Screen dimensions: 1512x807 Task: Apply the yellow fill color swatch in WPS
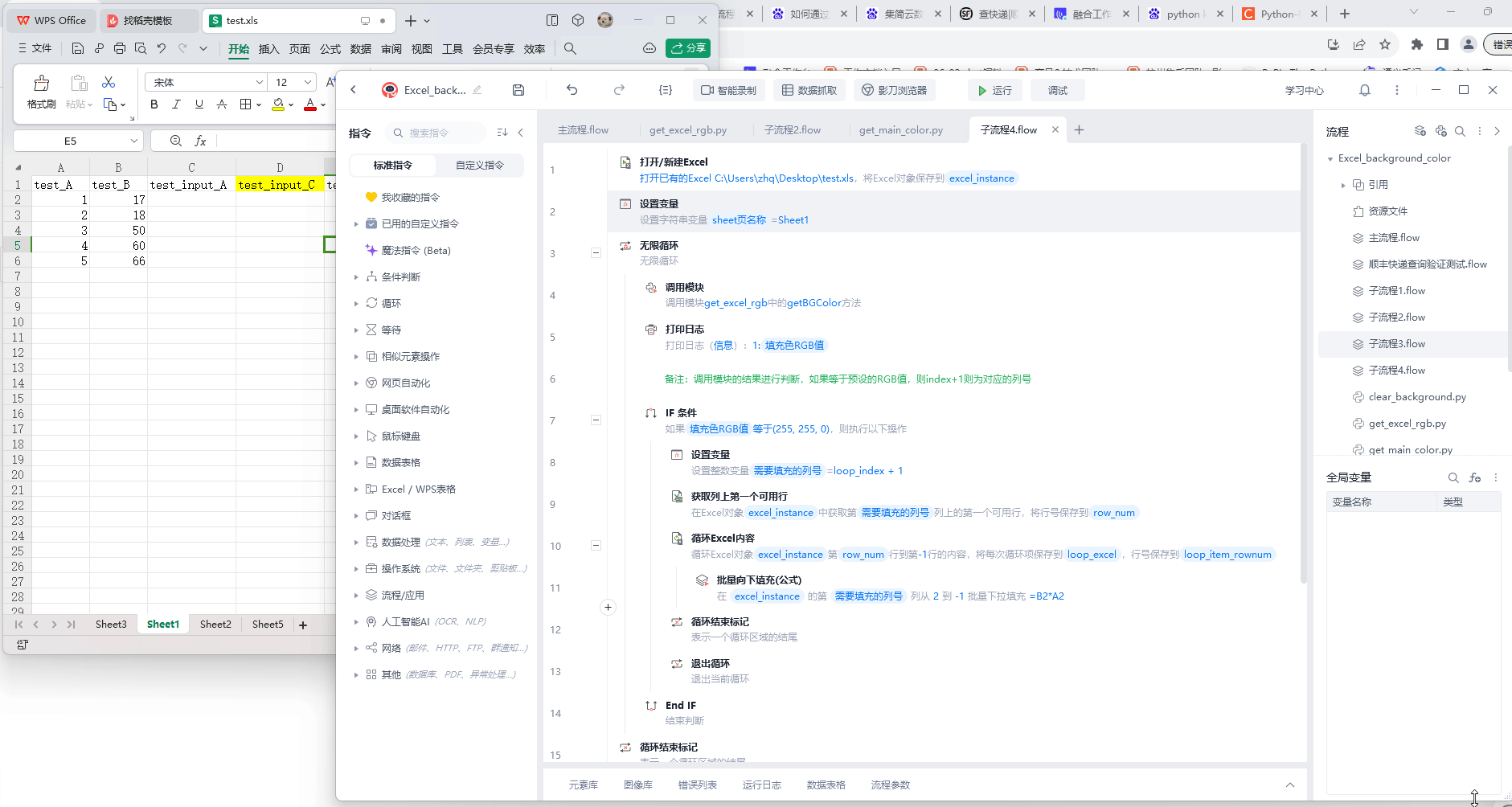278,104
